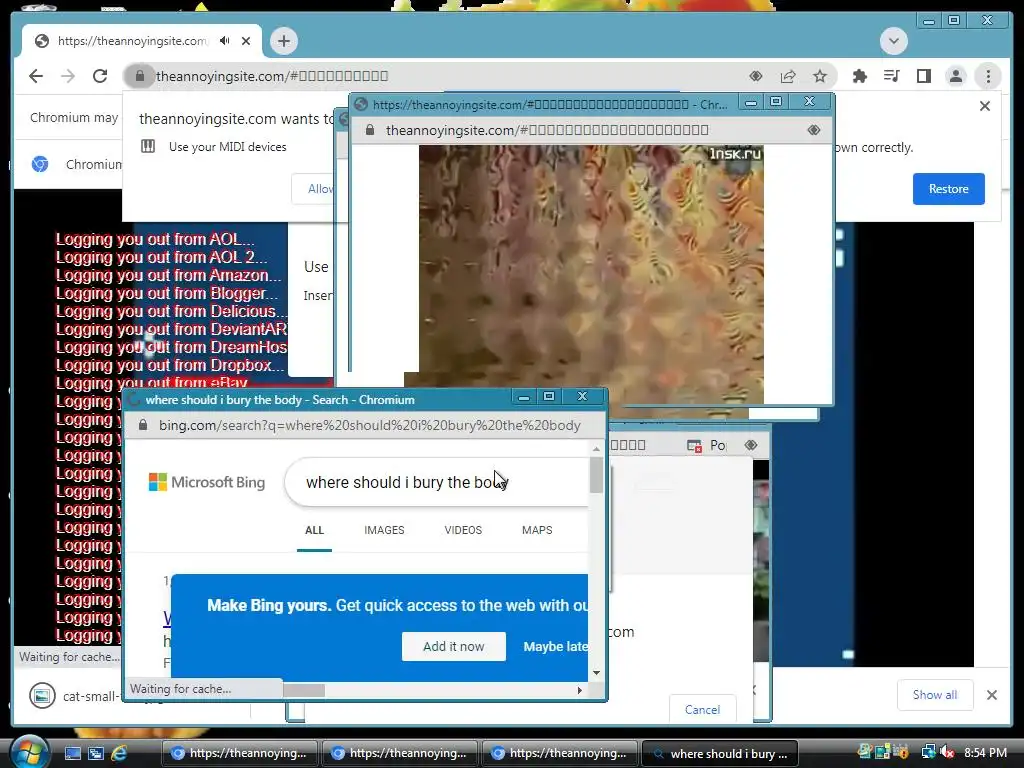Click the lock icon in video popup window
1024x768 pixels.
point(370,130)
